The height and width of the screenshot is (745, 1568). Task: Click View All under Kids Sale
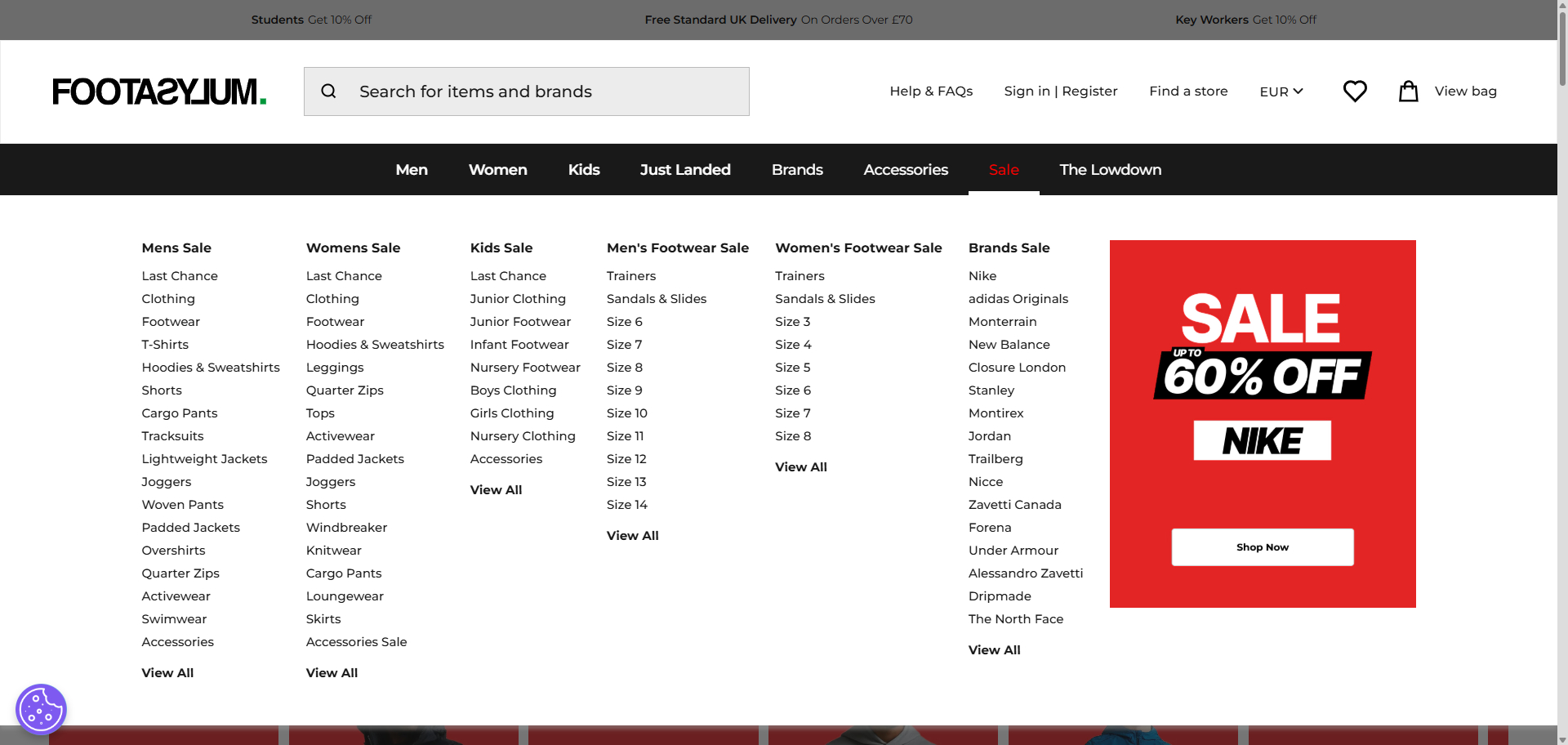tap(496, 490)
